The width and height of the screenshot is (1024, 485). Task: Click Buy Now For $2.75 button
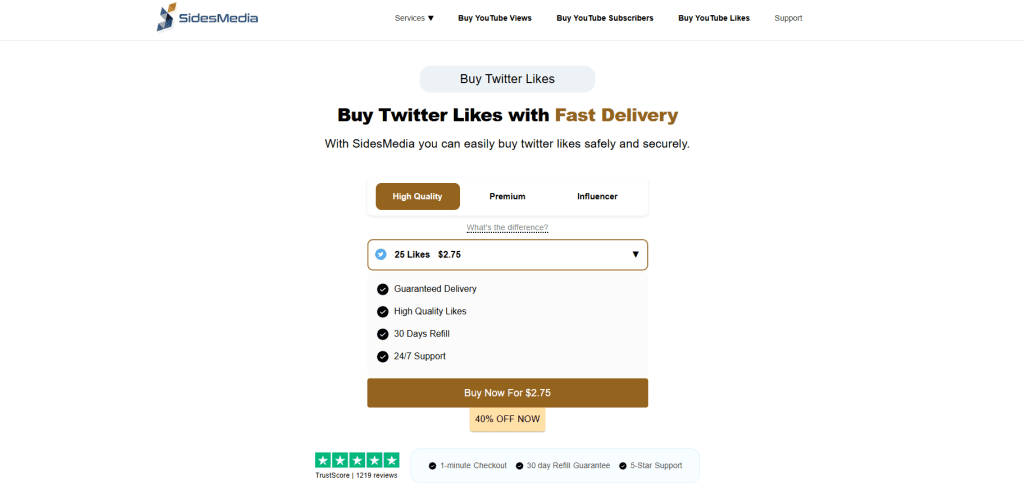click(507, 393)
